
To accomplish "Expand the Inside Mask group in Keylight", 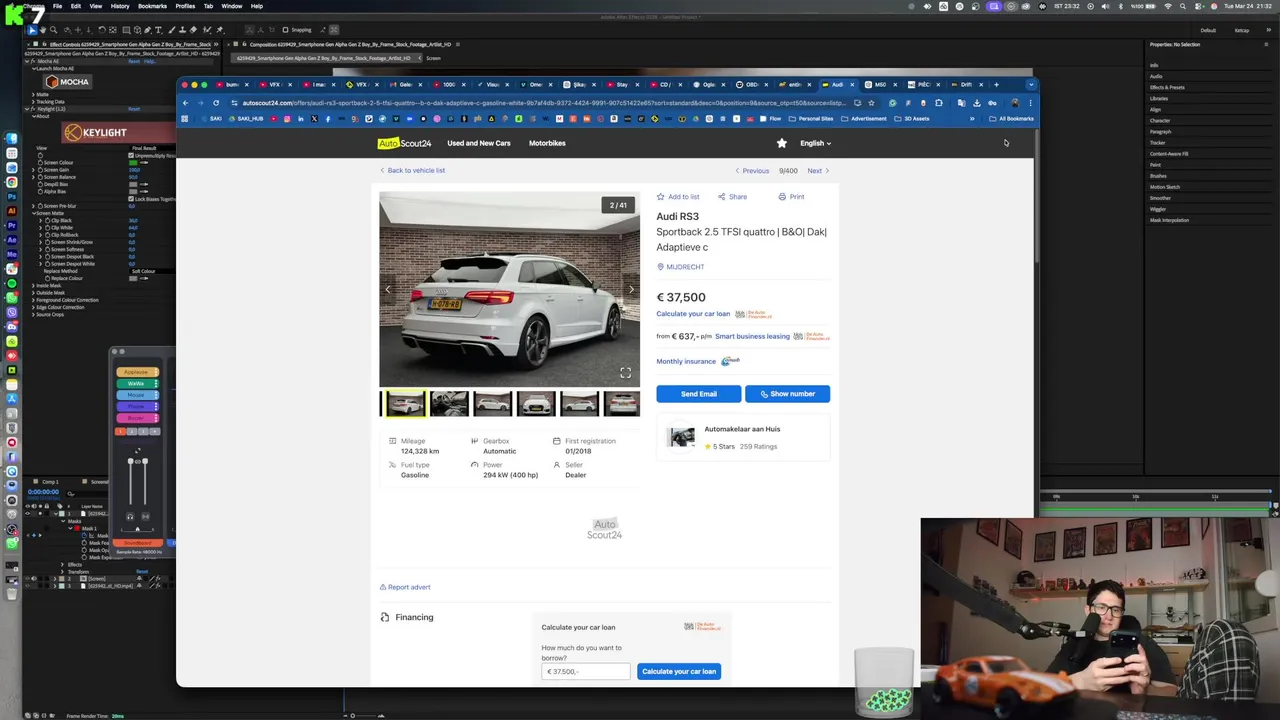I will tap(33, 285).
